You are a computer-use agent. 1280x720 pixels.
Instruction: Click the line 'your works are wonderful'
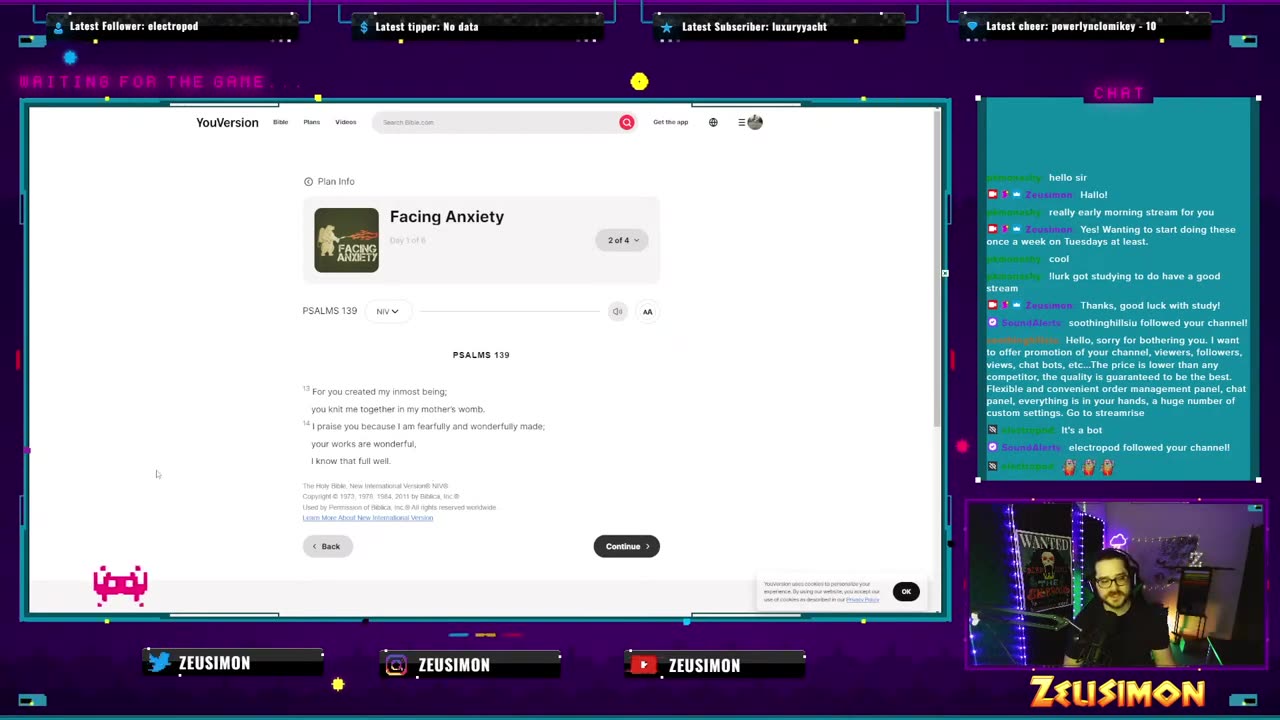363,444
